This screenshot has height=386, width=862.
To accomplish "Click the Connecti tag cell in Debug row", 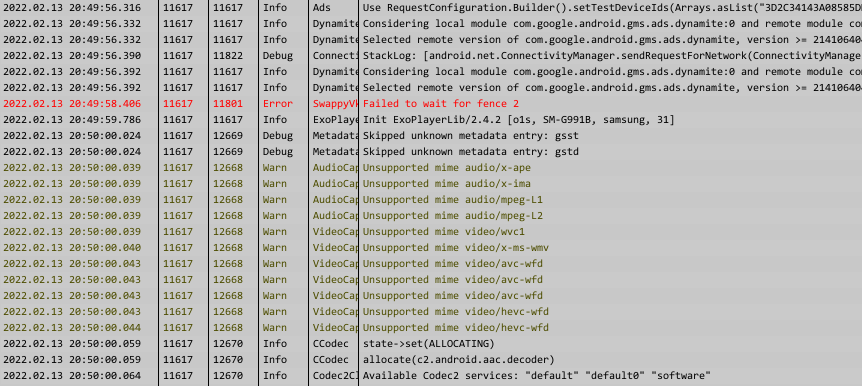I will 335,56.
